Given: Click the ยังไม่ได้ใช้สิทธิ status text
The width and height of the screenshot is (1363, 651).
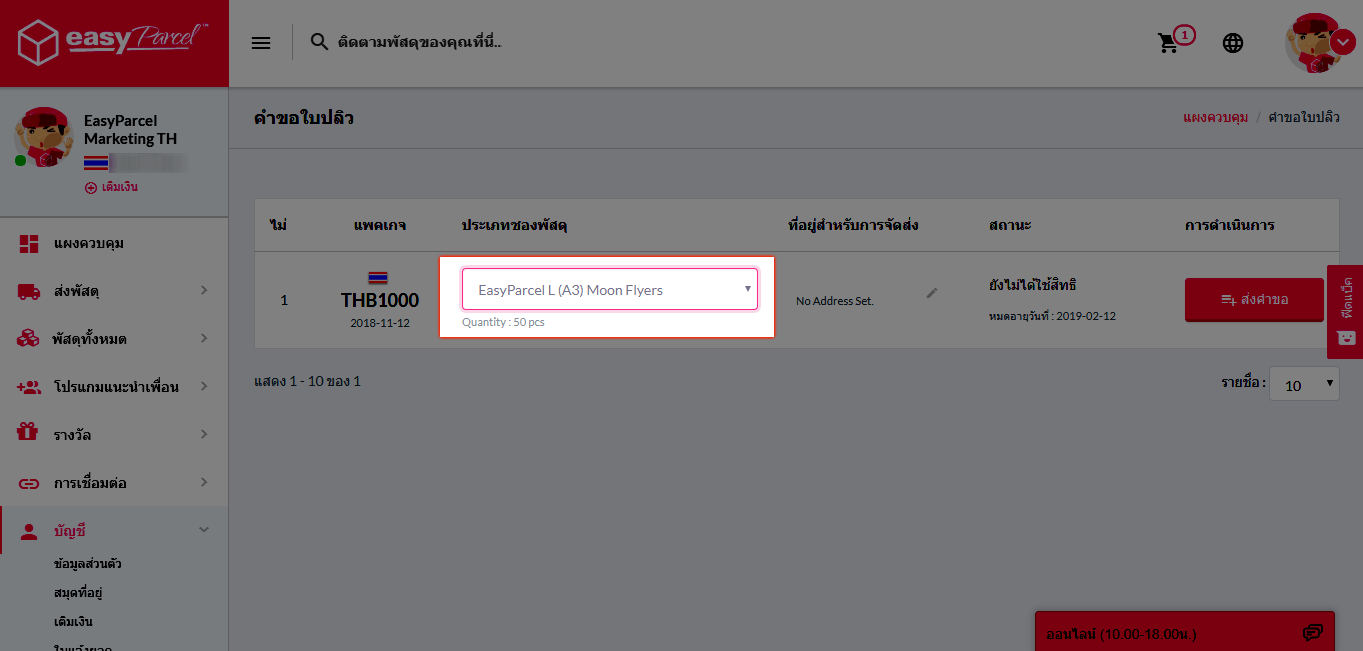Looking at the screenshot, I should (1032, 285).
